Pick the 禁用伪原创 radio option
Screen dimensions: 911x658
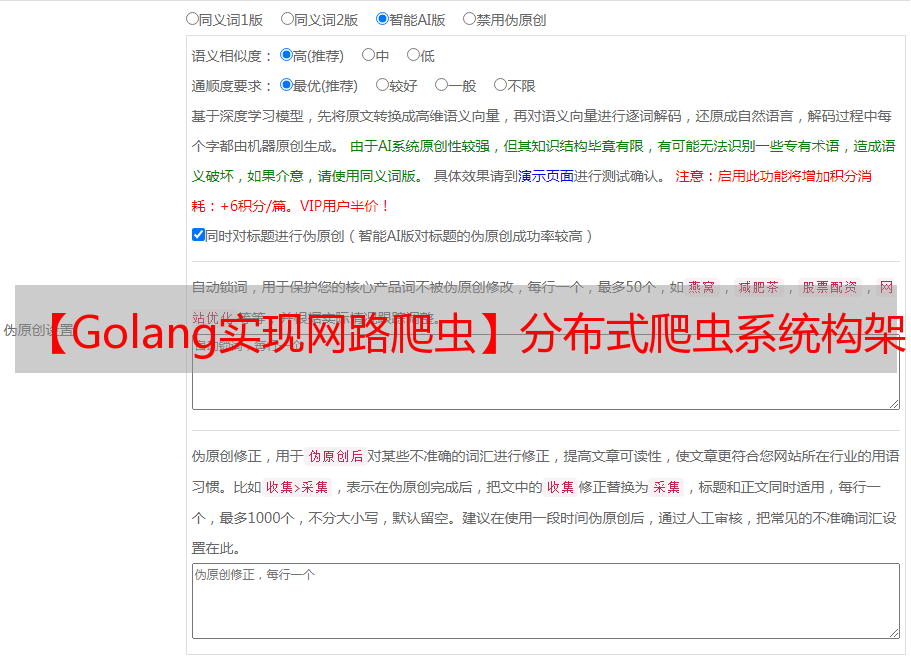[469, 18]
